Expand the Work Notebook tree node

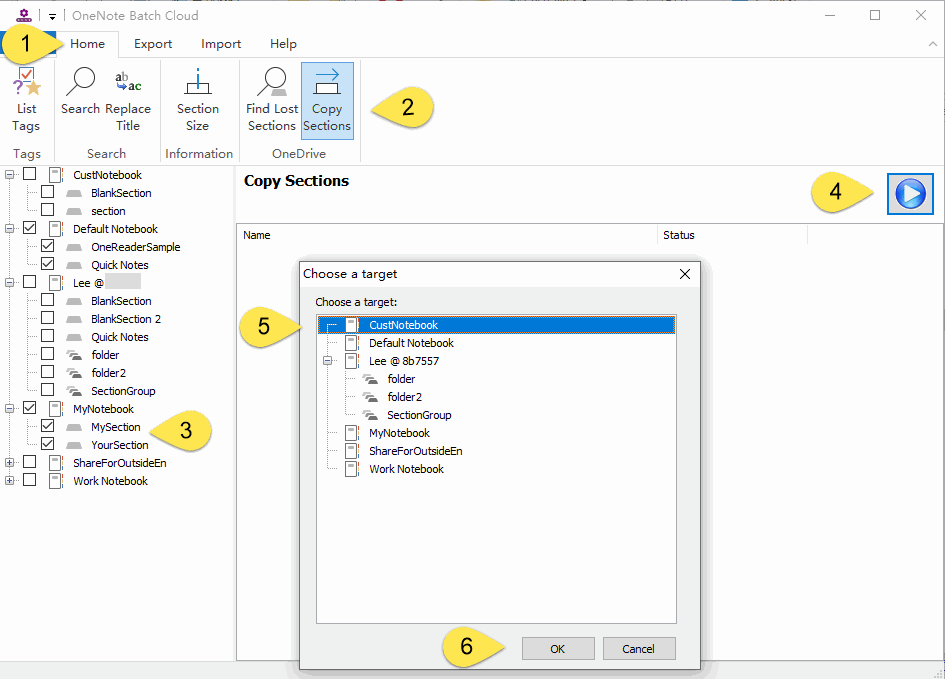(x=9, y=480)
